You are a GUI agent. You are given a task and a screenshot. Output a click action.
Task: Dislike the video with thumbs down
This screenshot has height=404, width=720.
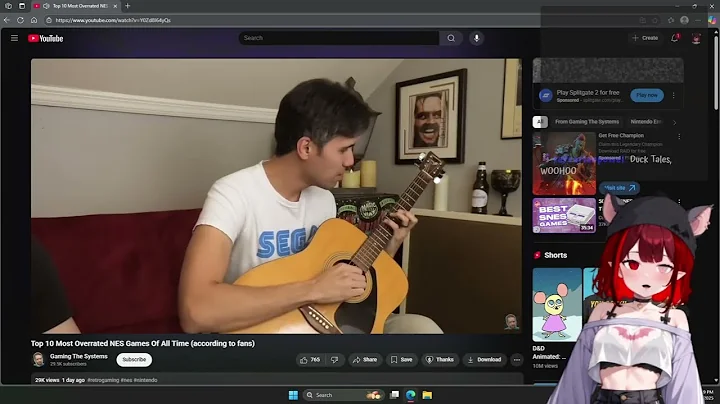click(335, 360)
